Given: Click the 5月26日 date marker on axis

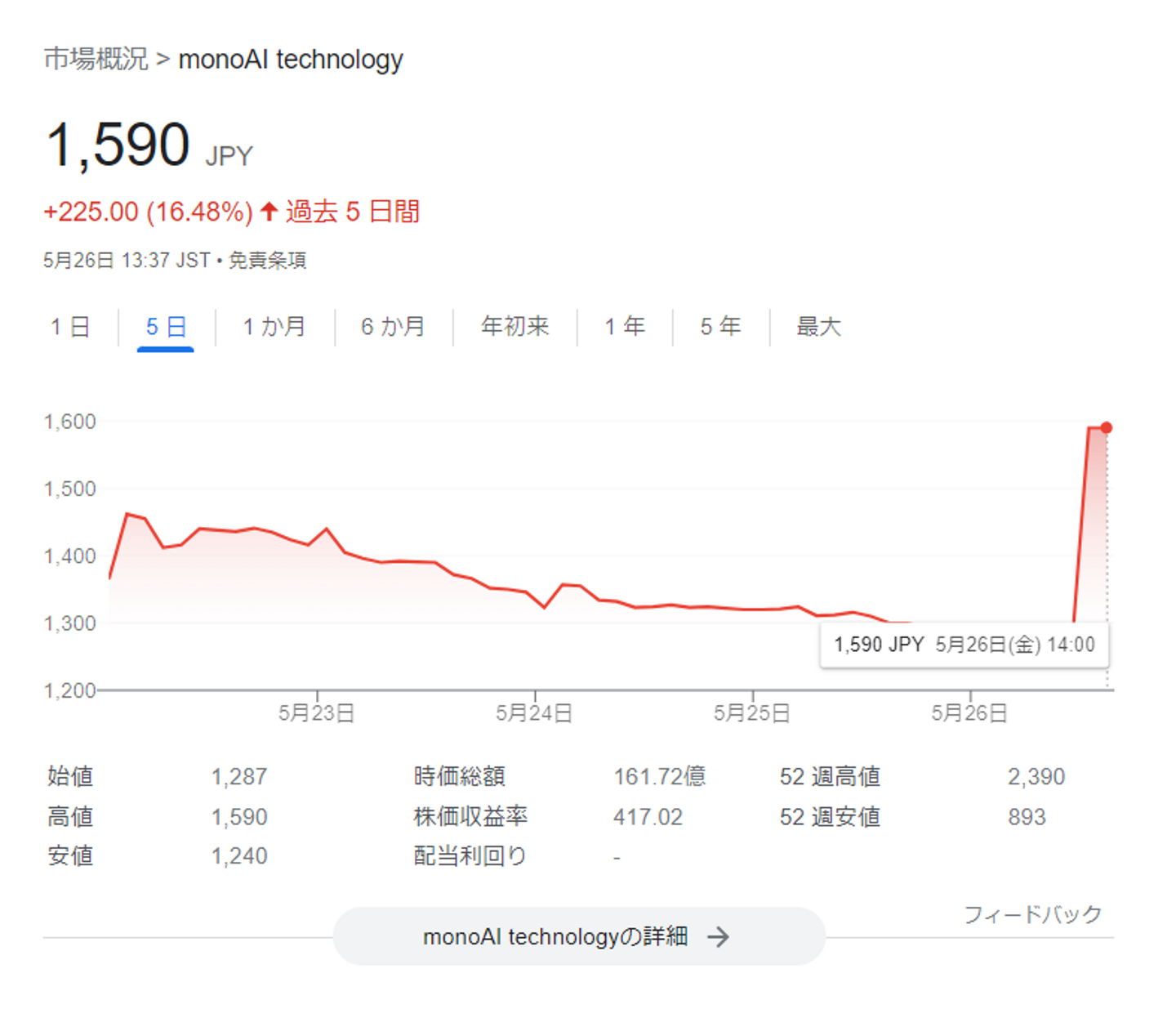Looking at the screenshot, I should (x=969, y=713).
